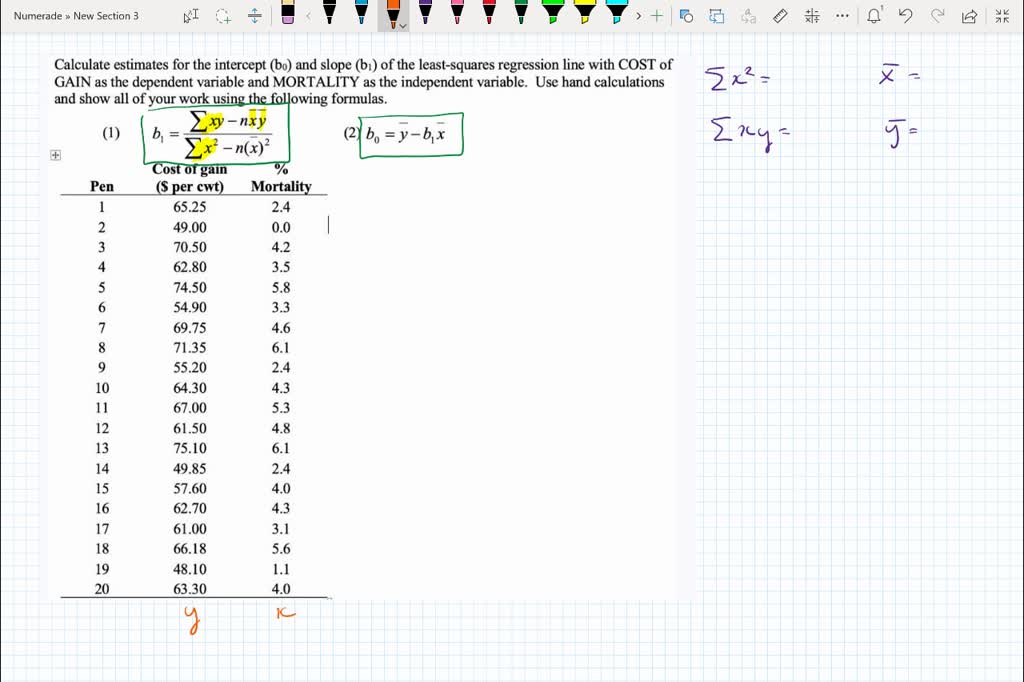Toggle the text selection cursor mode
This screenshot has width=1024, height=682.
[x=191, y=15]
